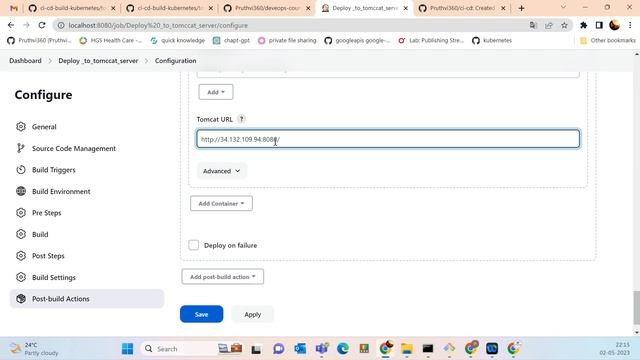Viewport: 640px width, 360px height.
Task: Open the browser extensions puzzle icon
Action: [x=584, y=25]
